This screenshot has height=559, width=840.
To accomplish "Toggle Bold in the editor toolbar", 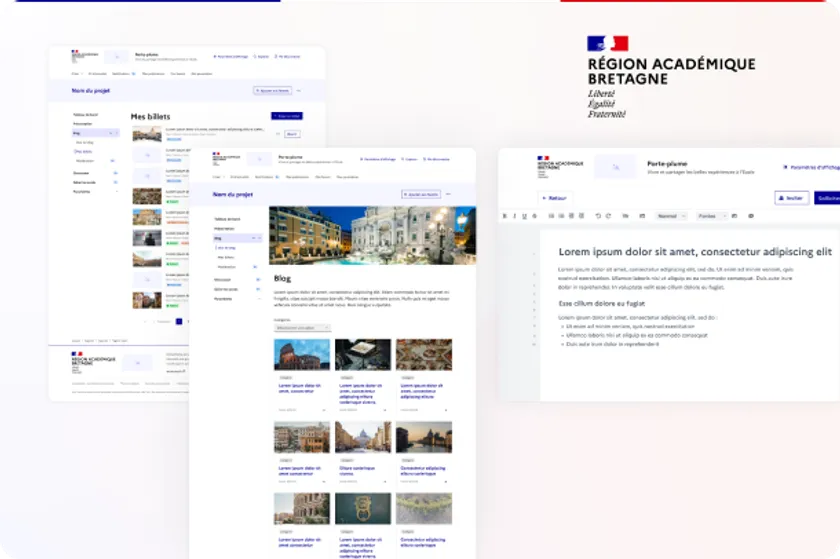I will tap(505, 216).
